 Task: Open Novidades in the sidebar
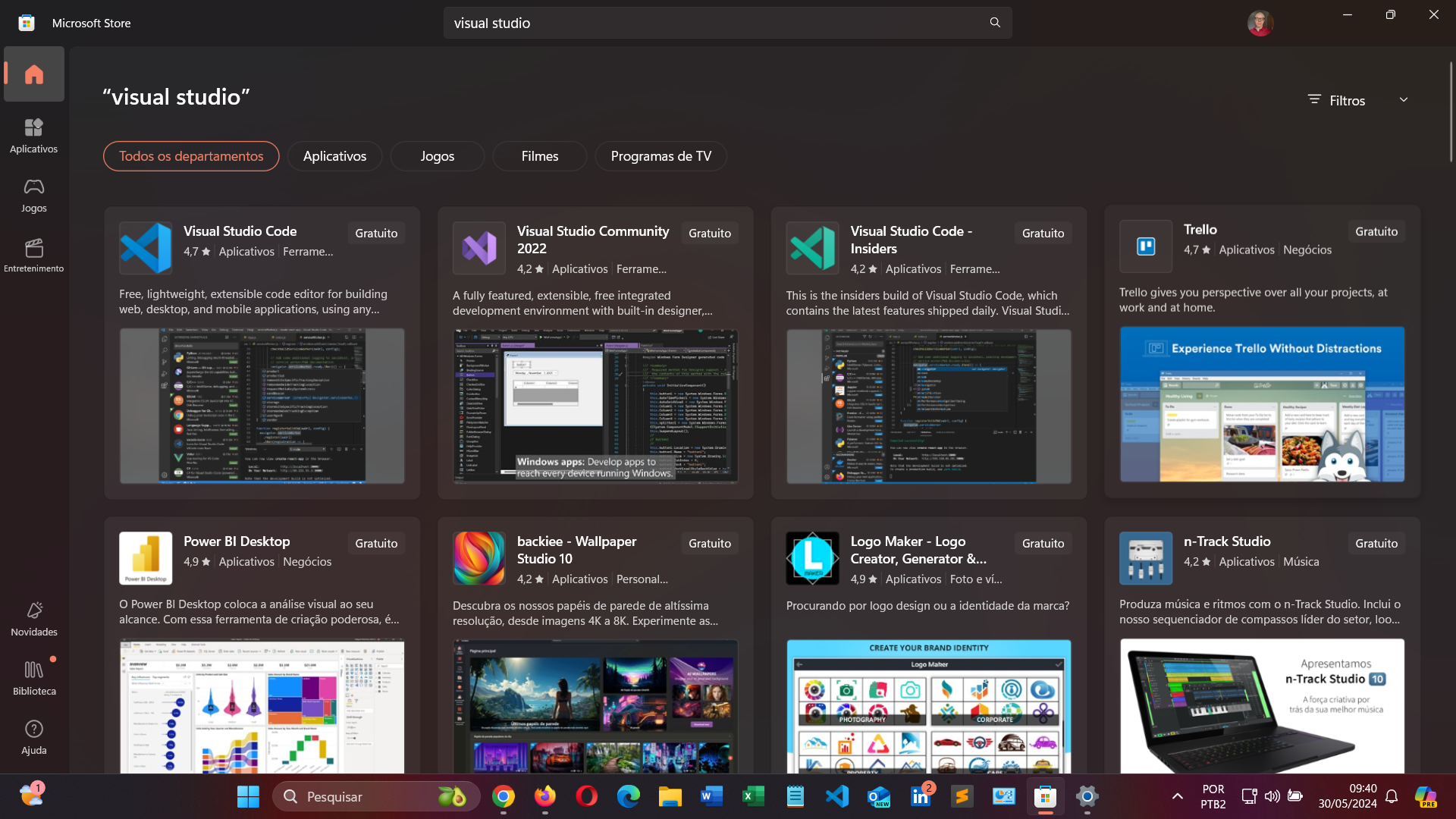click(x=34, y=619)
